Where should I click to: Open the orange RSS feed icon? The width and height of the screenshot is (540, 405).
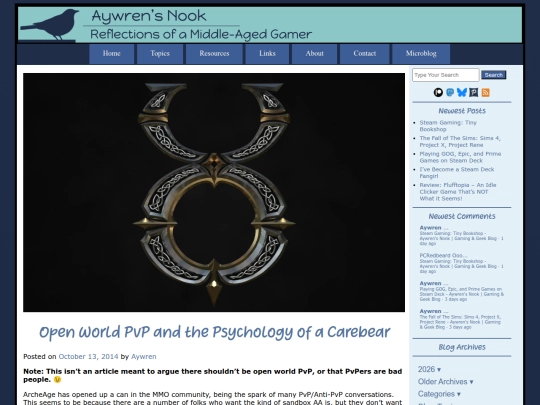pos(485,92)
